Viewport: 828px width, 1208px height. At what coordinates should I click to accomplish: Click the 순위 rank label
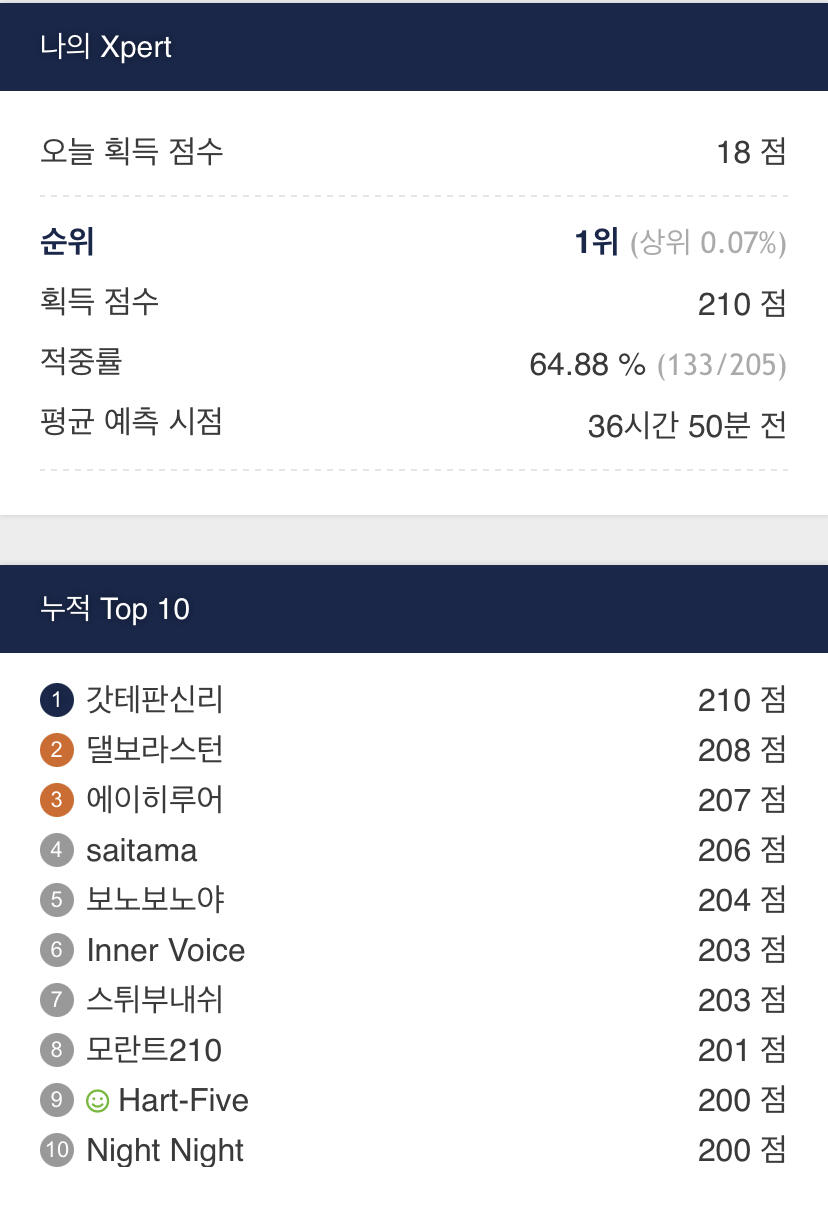67,242
